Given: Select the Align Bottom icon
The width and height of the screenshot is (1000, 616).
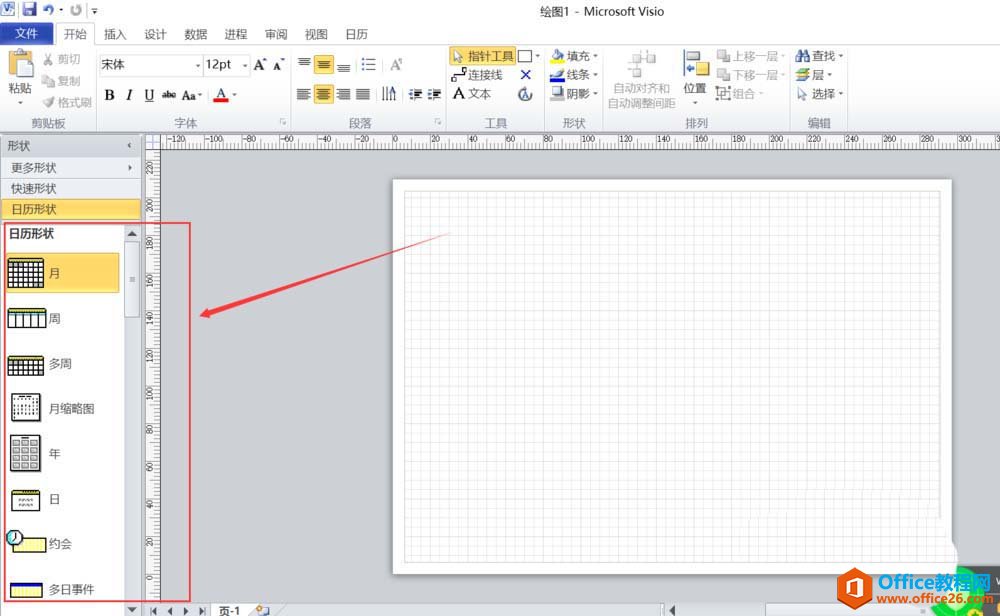Looking at the screenshot, I should (344, 66).
